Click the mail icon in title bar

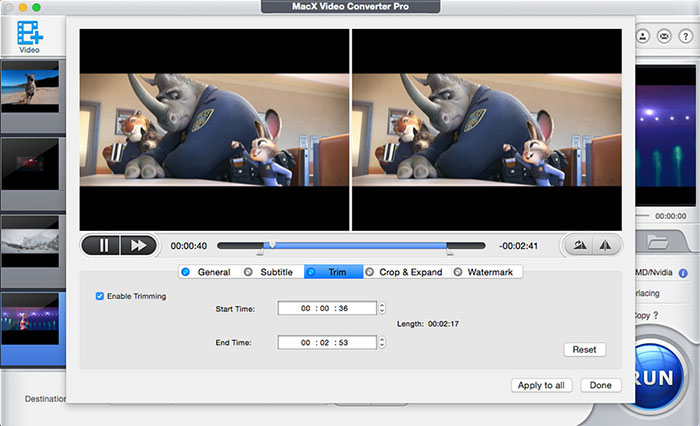click(x=664, y=36)
